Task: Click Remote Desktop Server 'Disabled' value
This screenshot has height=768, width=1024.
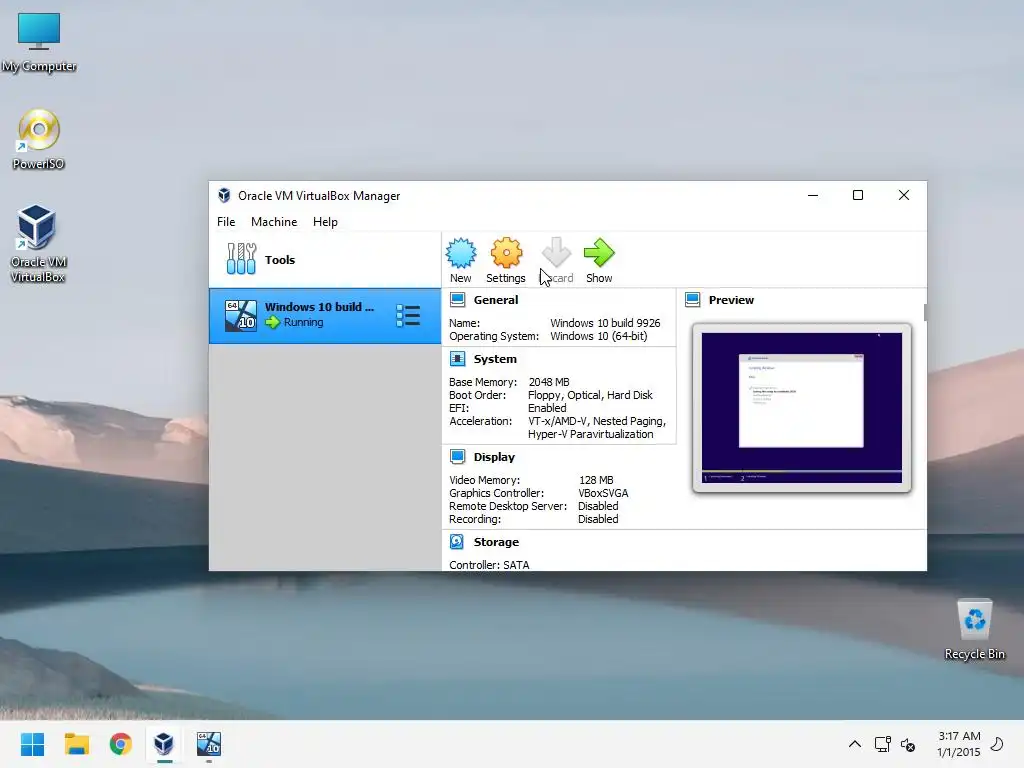Action: click(598, 505)
